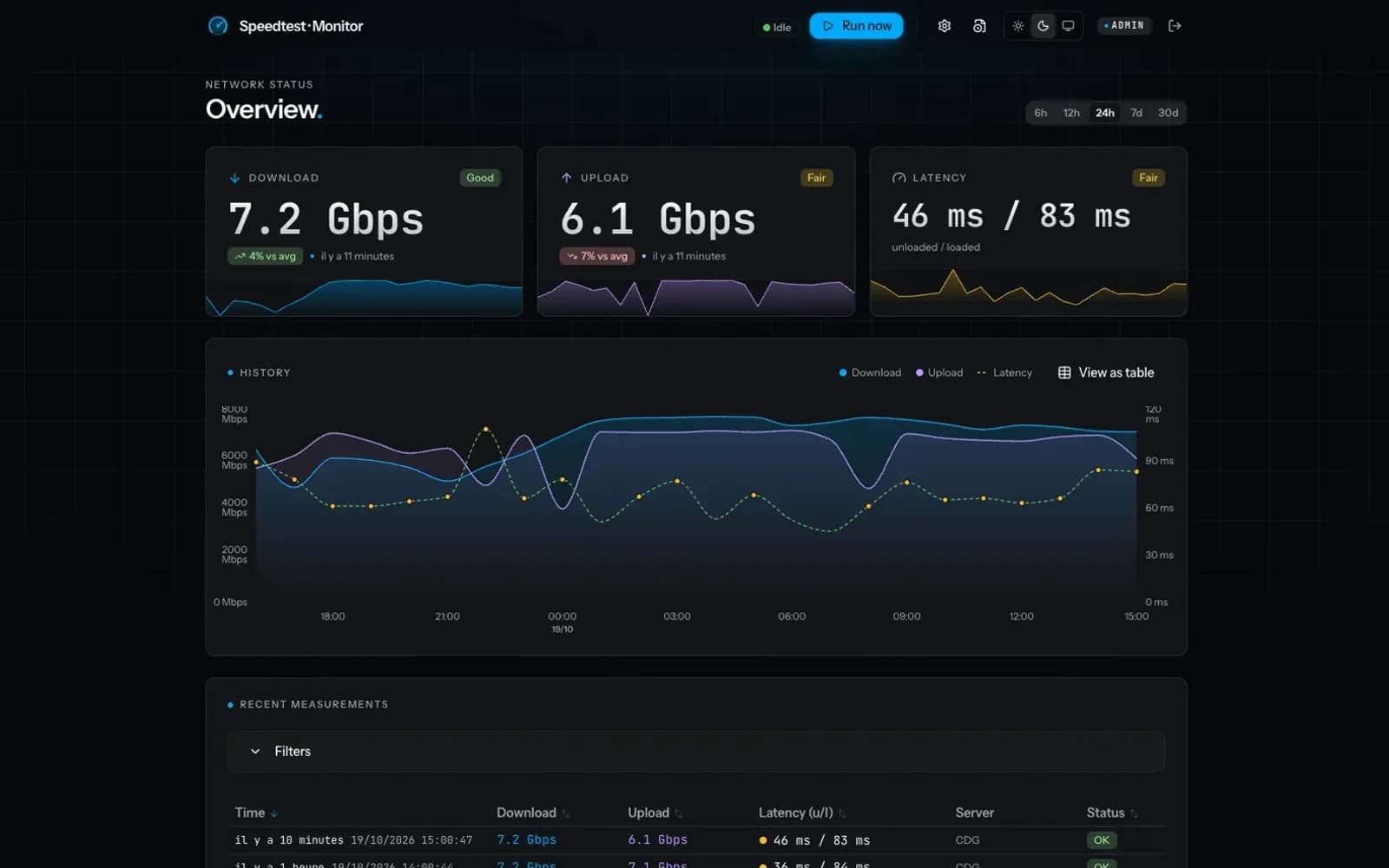Click the 4% vs avg trend badge

tap(265, 256)
